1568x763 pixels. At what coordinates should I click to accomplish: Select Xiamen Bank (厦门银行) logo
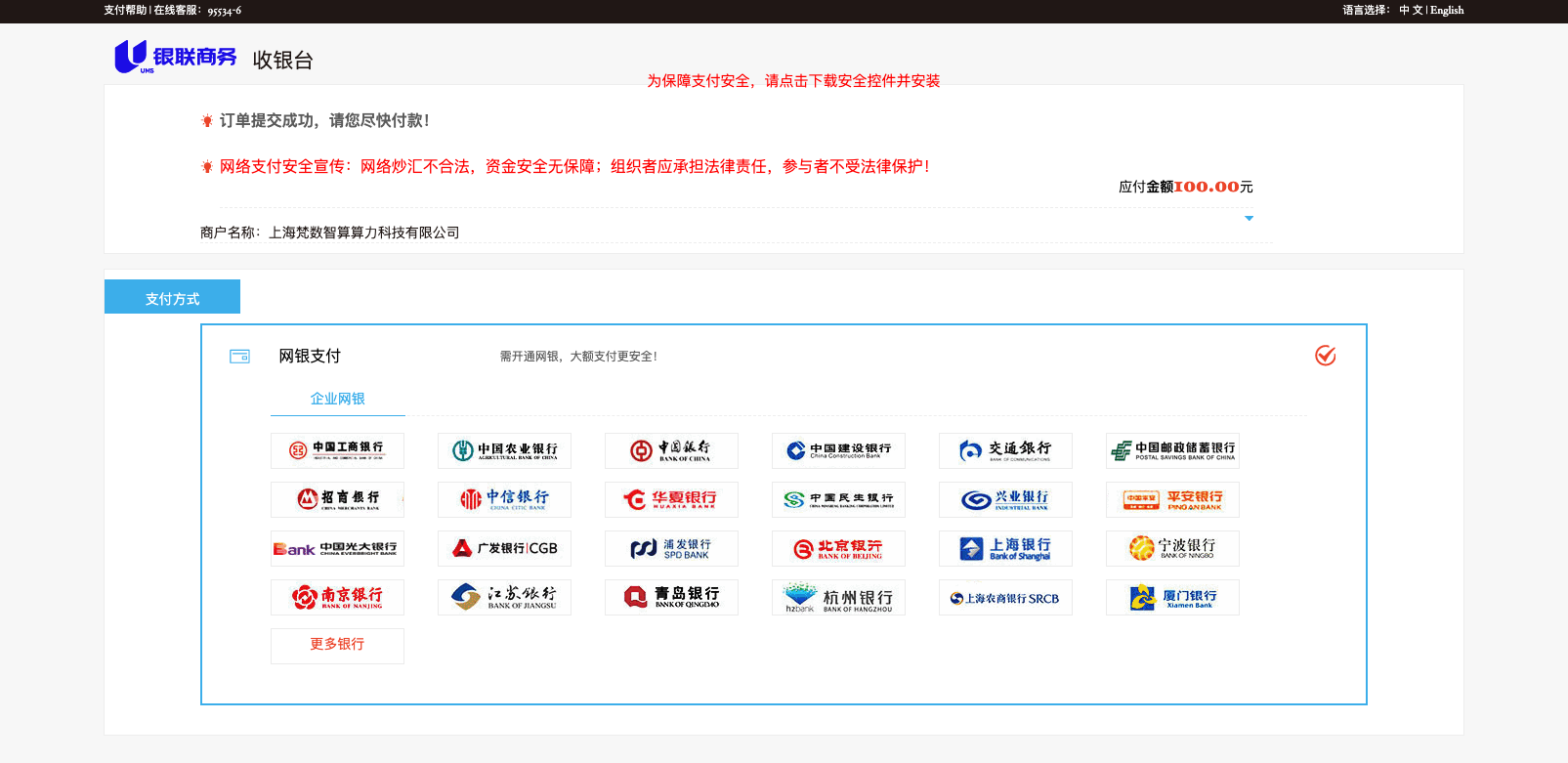[x=1172, y=597]
